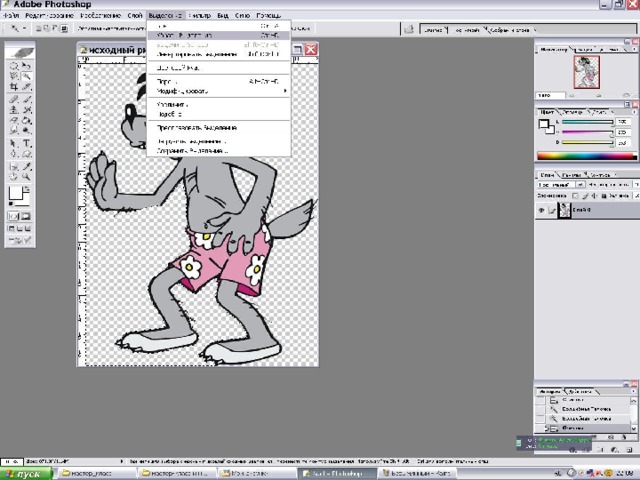640x480 pixels.
Task: Select the Paint Bucket tool
Action: (x=26, y=120)
